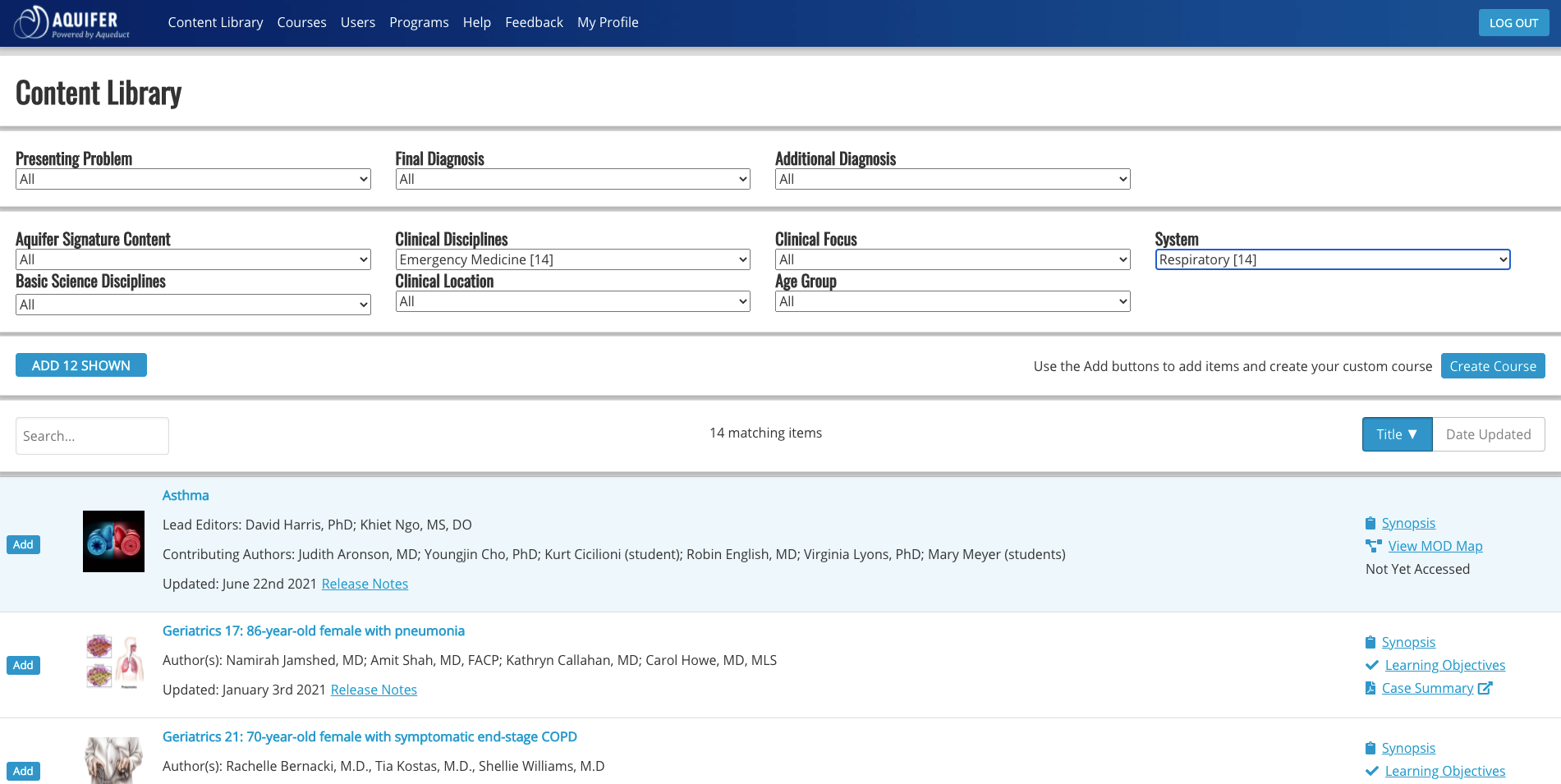Open Release Notes for Asthma
1561x784 pixels.
(365, 584)
